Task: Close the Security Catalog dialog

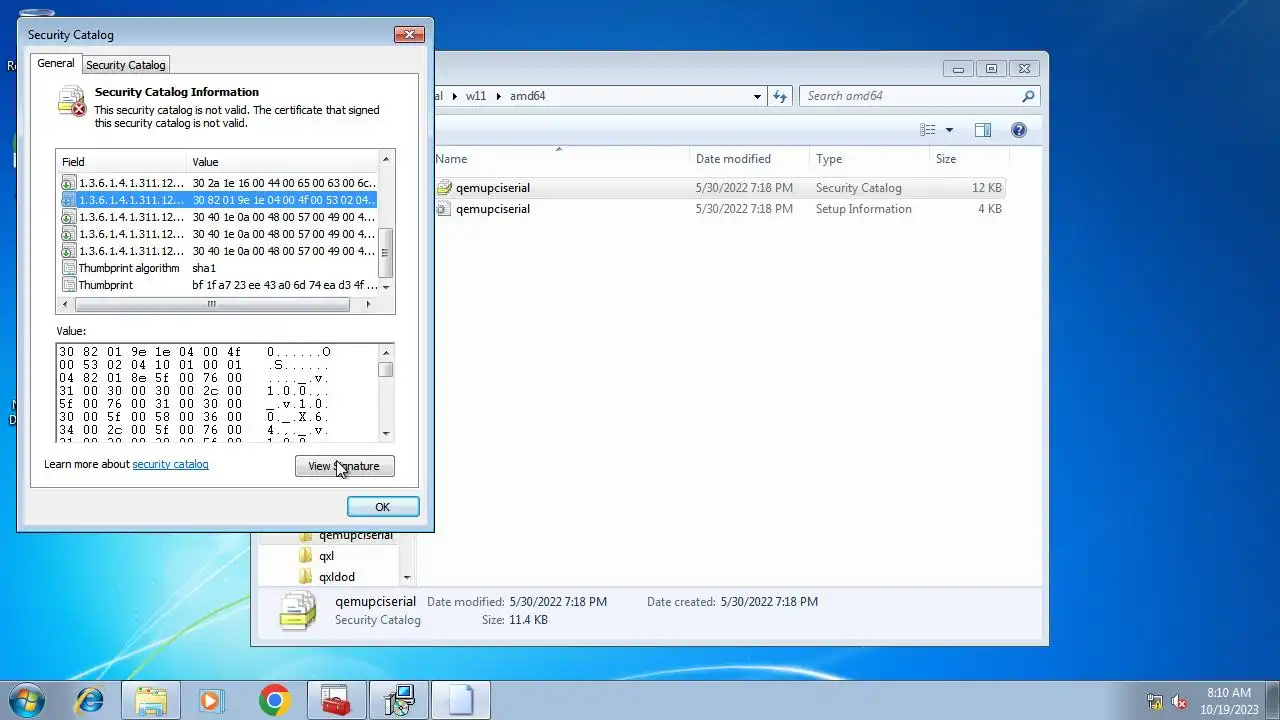Action: [409, 35]
